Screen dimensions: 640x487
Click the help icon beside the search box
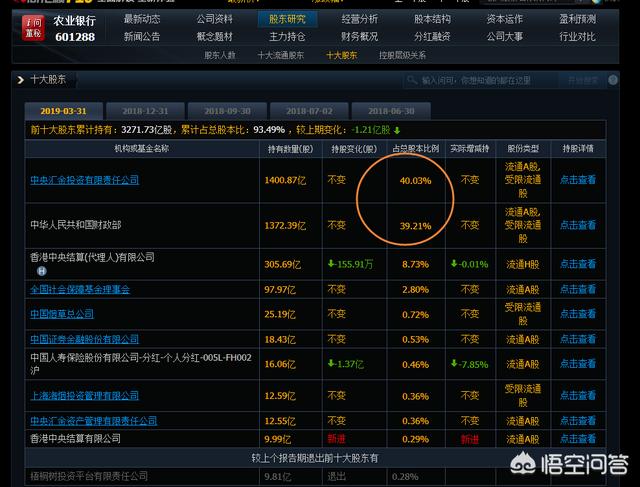click(x=613, y=80)
